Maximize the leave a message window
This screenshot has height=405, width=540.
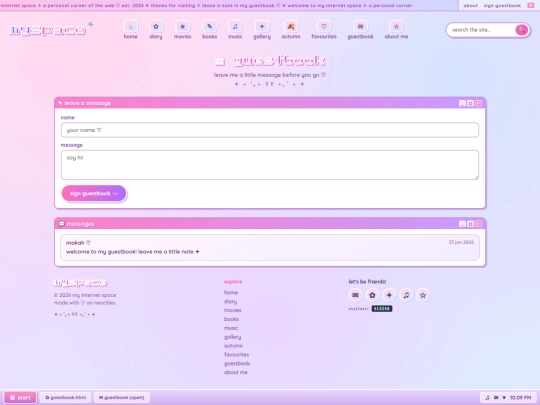[470, 103]
